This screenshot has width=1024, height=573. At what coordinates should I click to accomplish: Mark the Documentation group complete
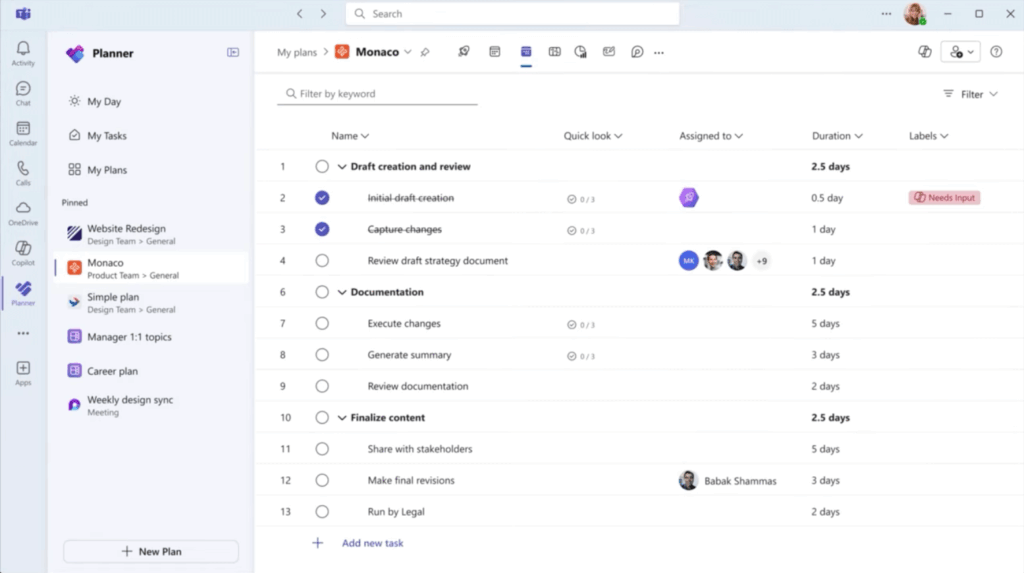click(322, 292)
